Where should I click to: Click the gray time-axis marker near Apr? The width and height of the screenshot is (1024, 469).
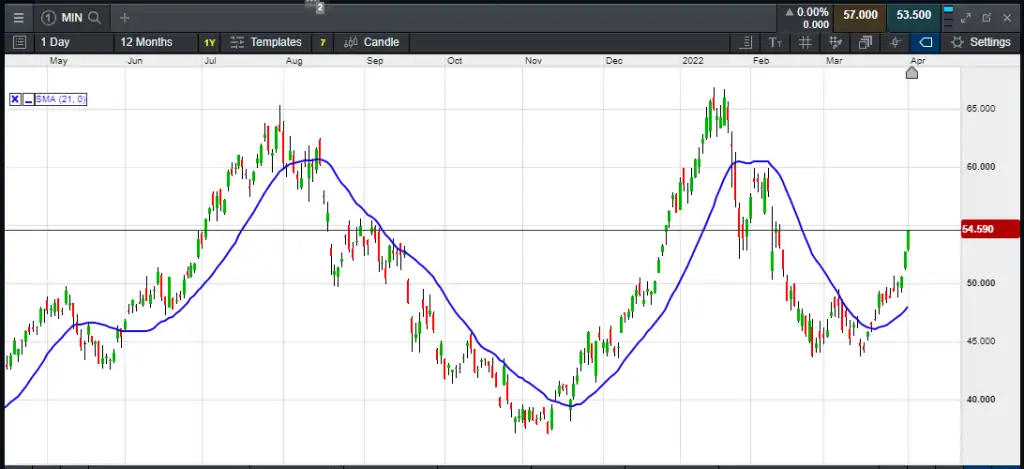(911, 73)
